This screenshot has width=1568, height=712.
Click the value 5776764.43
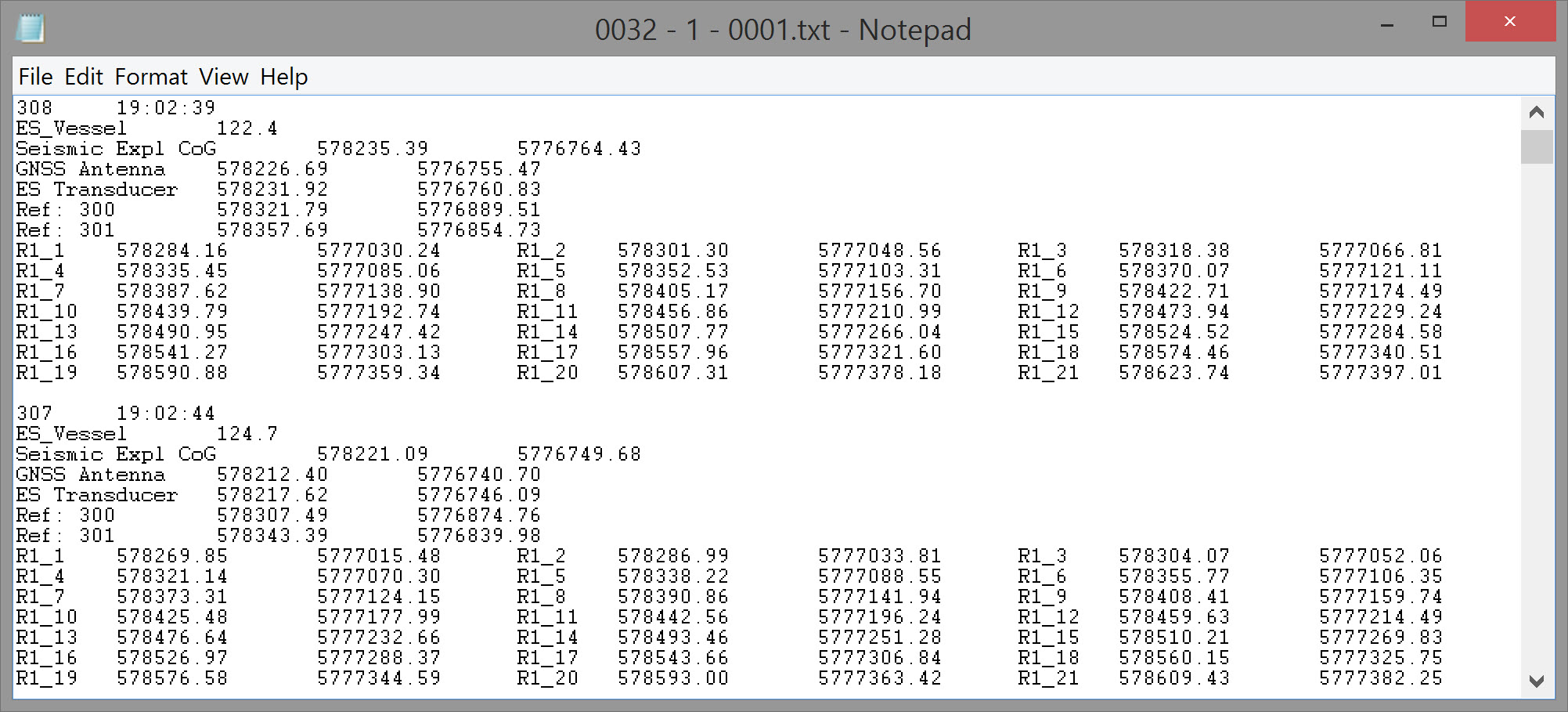[x=579, y=148]
